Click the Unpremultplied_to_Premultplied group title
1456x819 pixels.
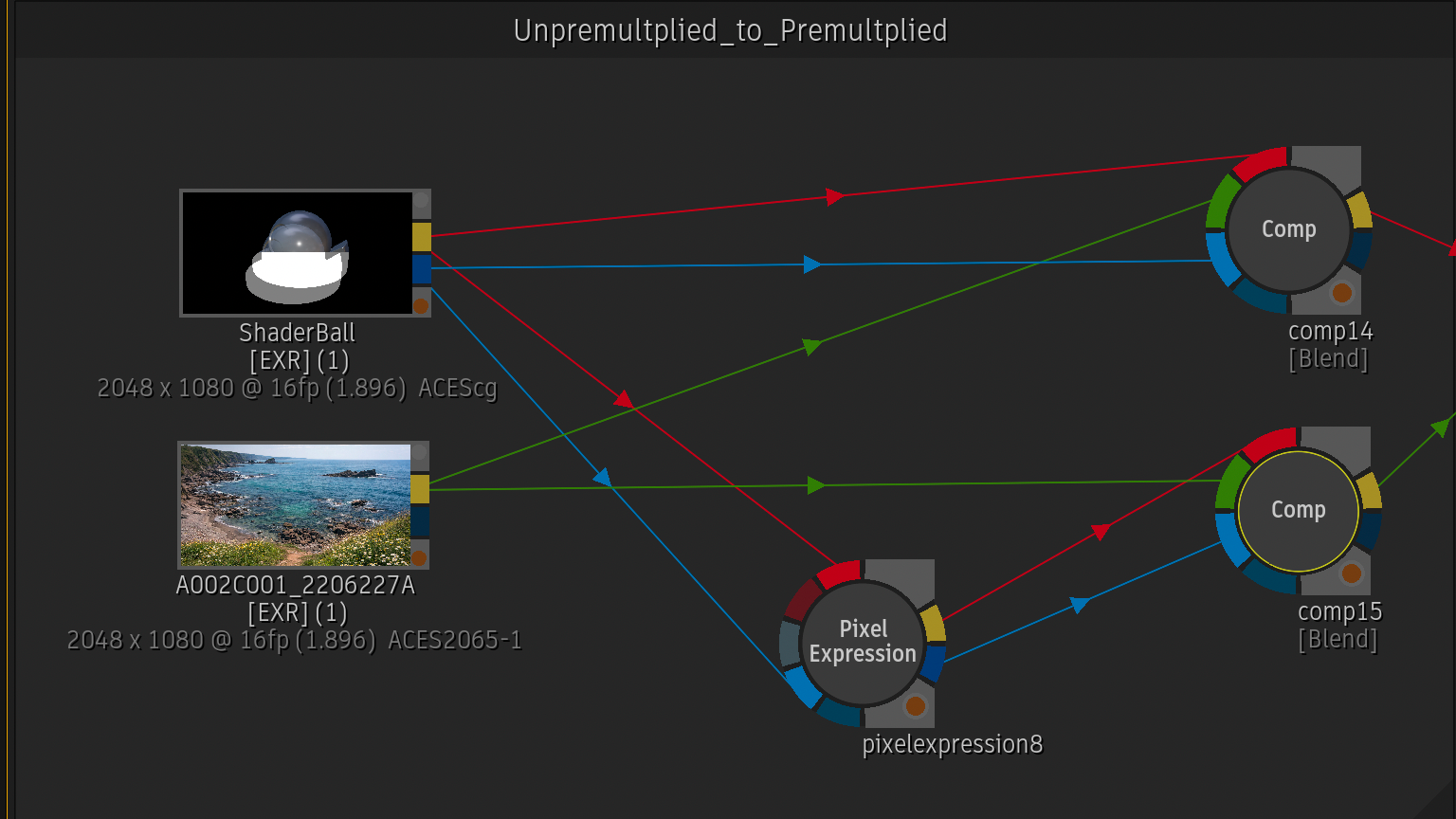tap(730, 30)
